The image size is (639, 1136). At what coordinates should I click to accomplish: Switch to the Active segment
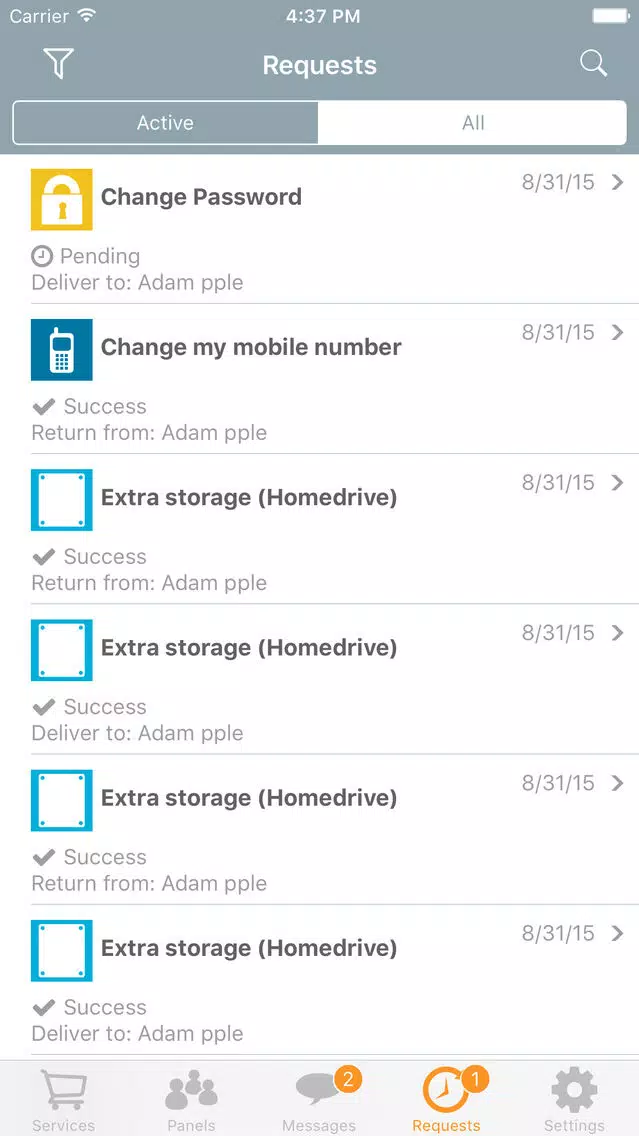click(x=165, y=122)
